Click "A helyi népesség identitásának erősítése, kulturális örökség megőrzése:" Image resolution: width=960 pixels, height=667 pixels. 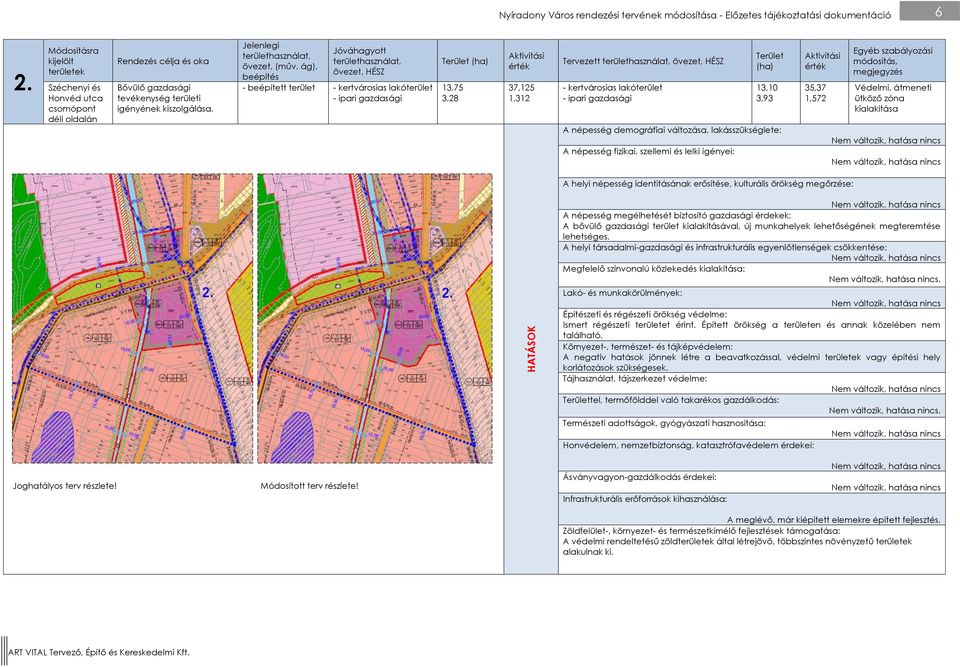708,184
